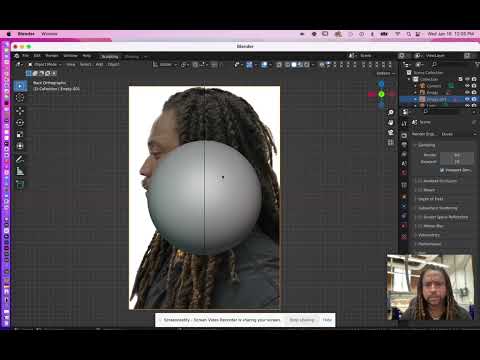
Task: Click Hide on the screen share bar
Action: click(327, 320)
